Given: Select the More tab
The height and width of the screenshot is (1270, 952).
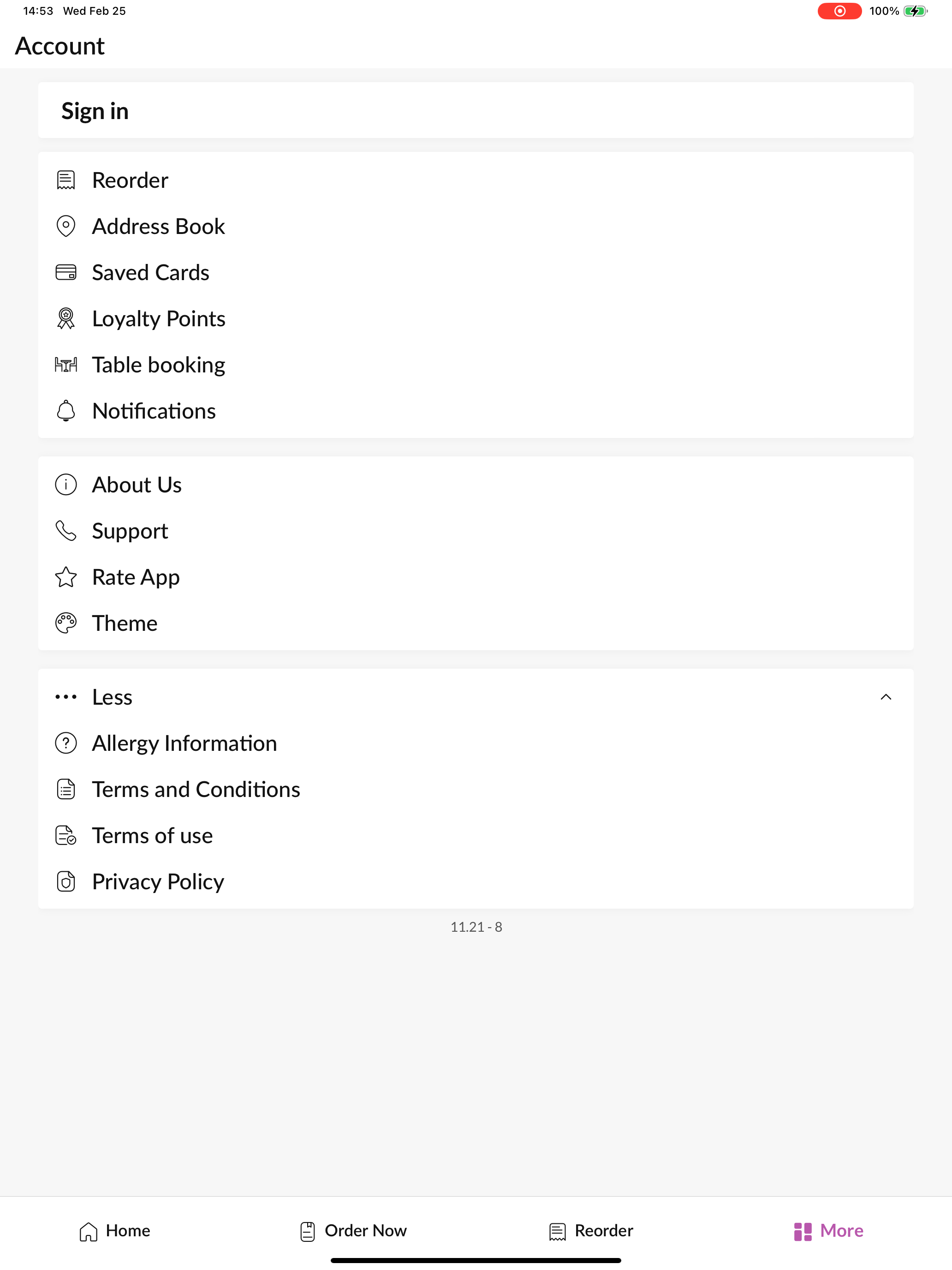Looking at the screenshot, I should click(829, 1231).
